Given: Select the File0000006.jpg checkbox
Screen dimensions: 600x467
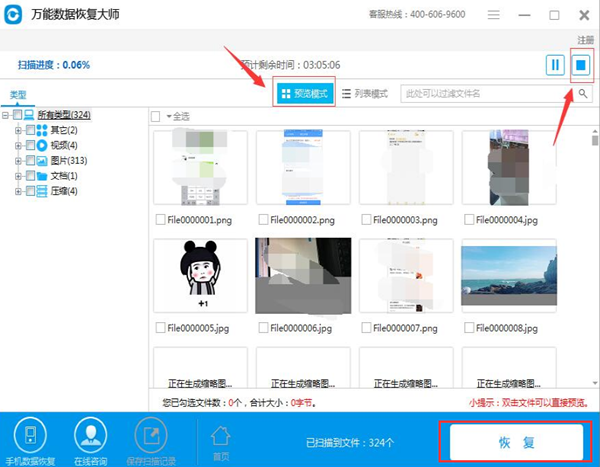Looking at the screenshot, I should [263, 328].
